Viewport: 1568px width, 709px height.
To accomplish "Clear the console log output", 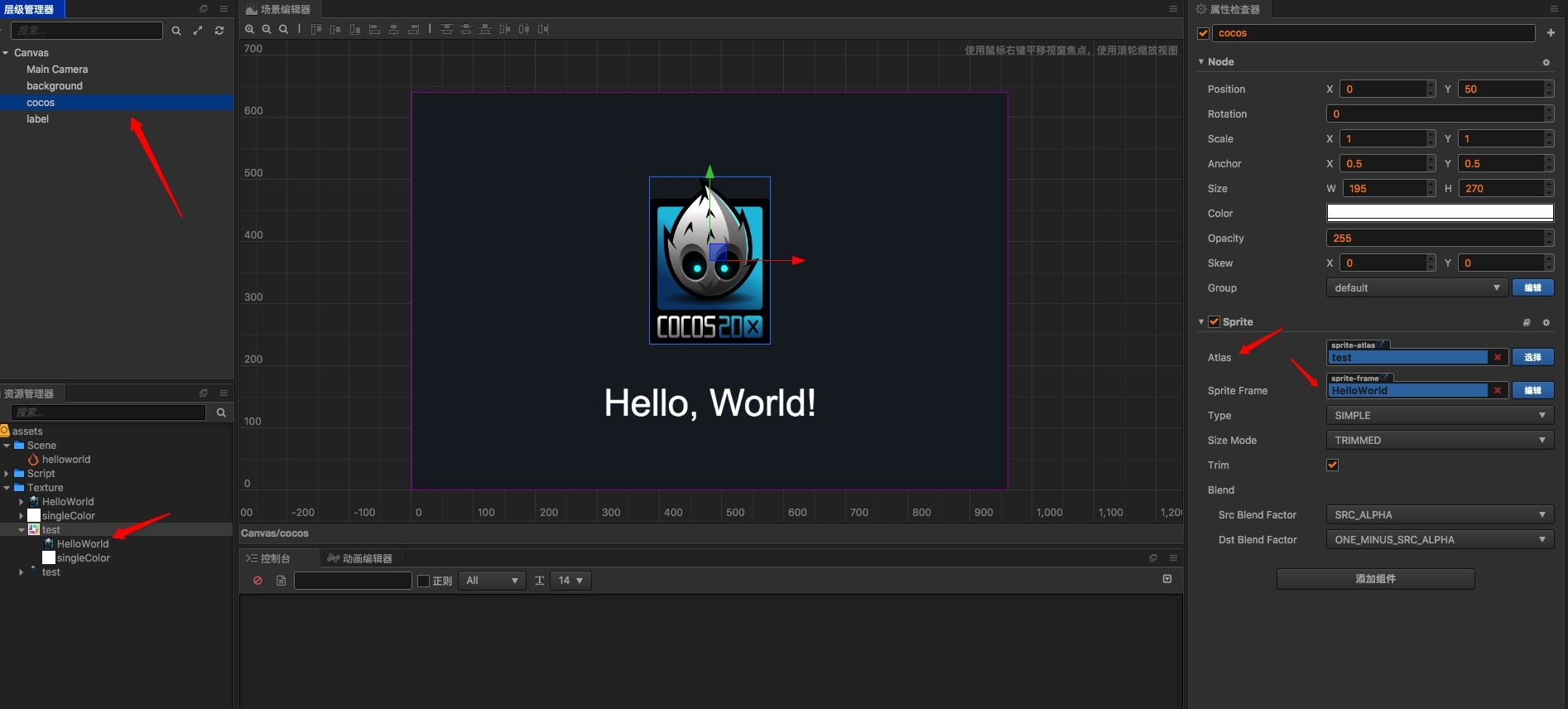I will coord(257,581).
